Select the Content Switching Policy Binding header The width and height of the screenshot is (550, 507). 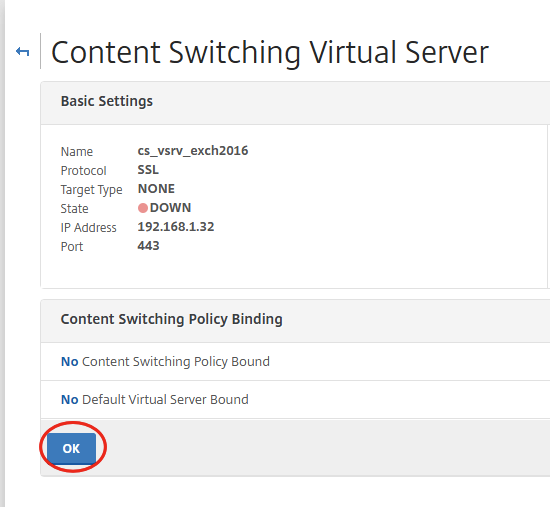(x=172, y=319)
